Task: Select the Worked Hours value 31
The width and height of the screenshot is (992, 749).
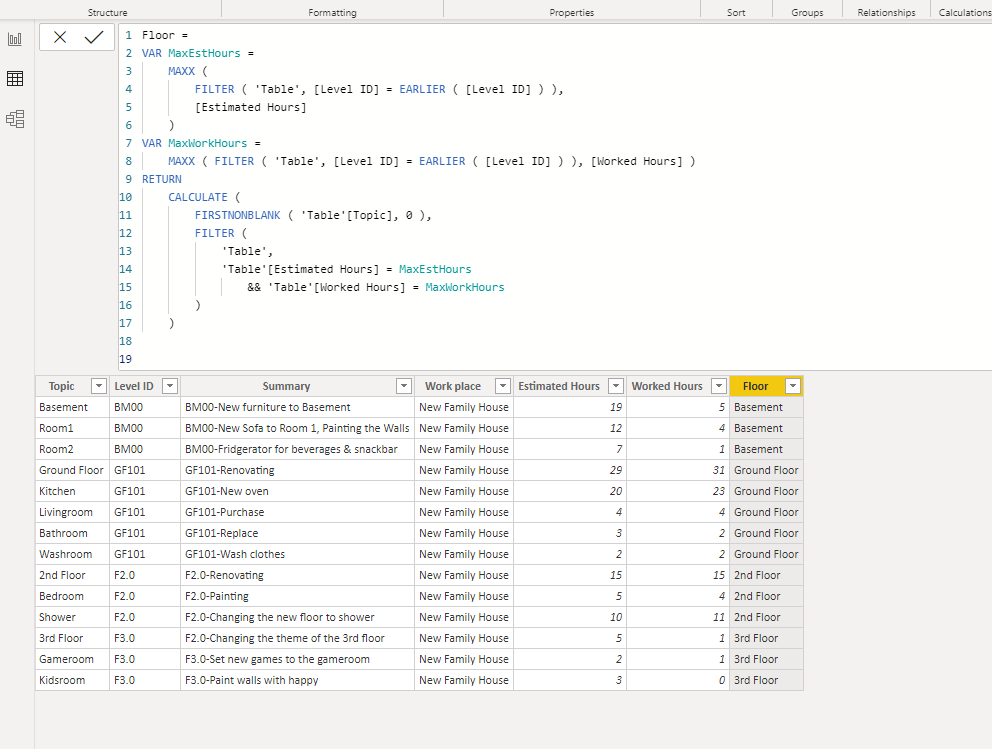Action: (678, 470)
